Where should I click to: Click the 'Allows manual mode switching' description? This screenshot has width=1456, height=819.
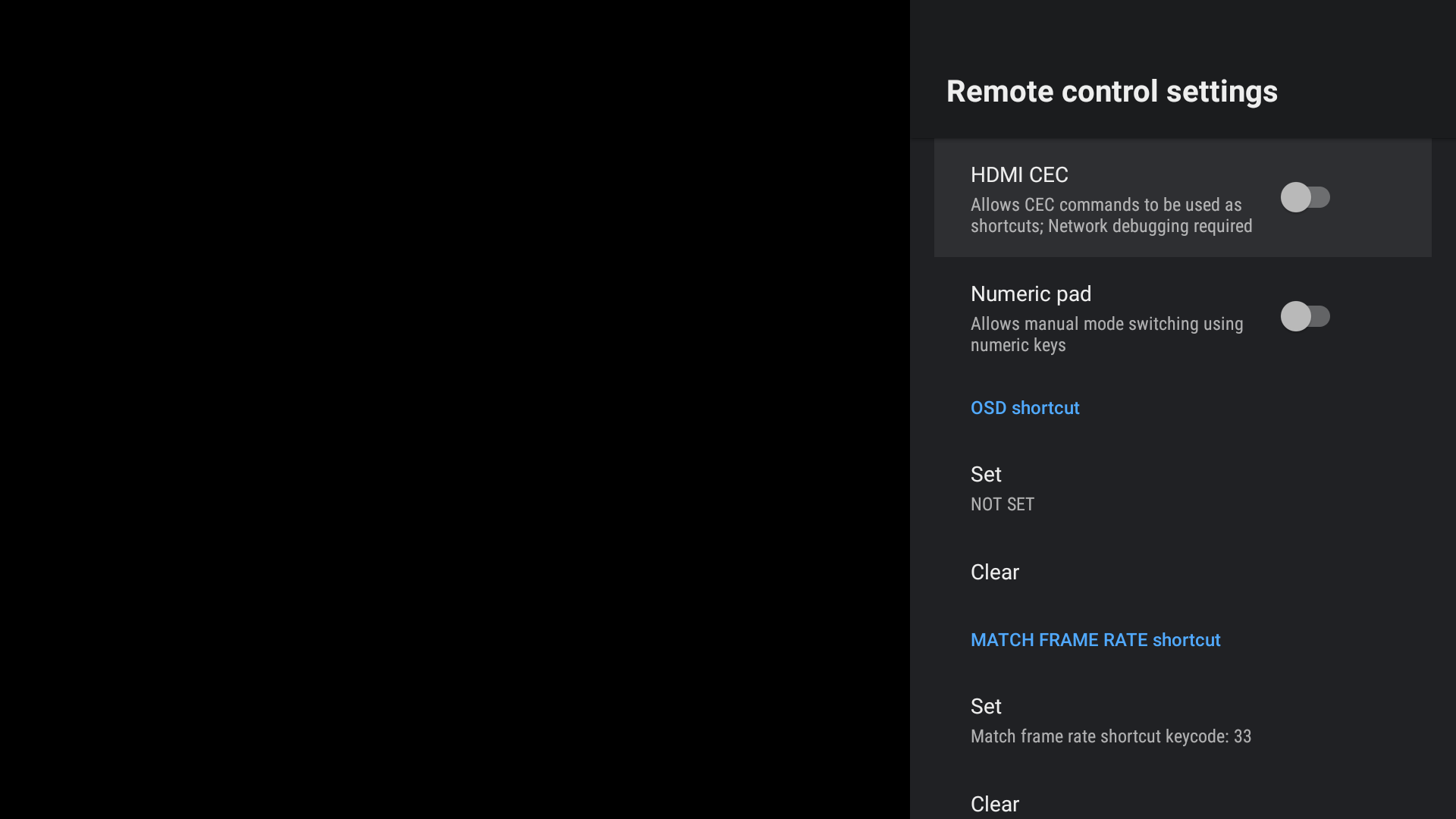(1106, 324)
